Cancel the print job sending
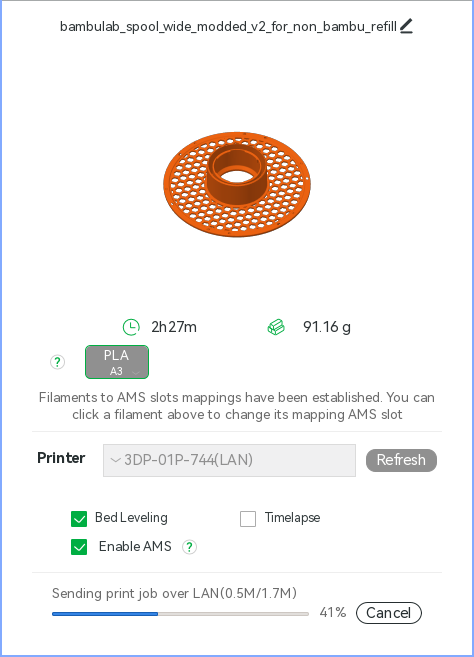The width and height of the screenshot is (474, 657). pyautogui.click(x=389, y=613)
